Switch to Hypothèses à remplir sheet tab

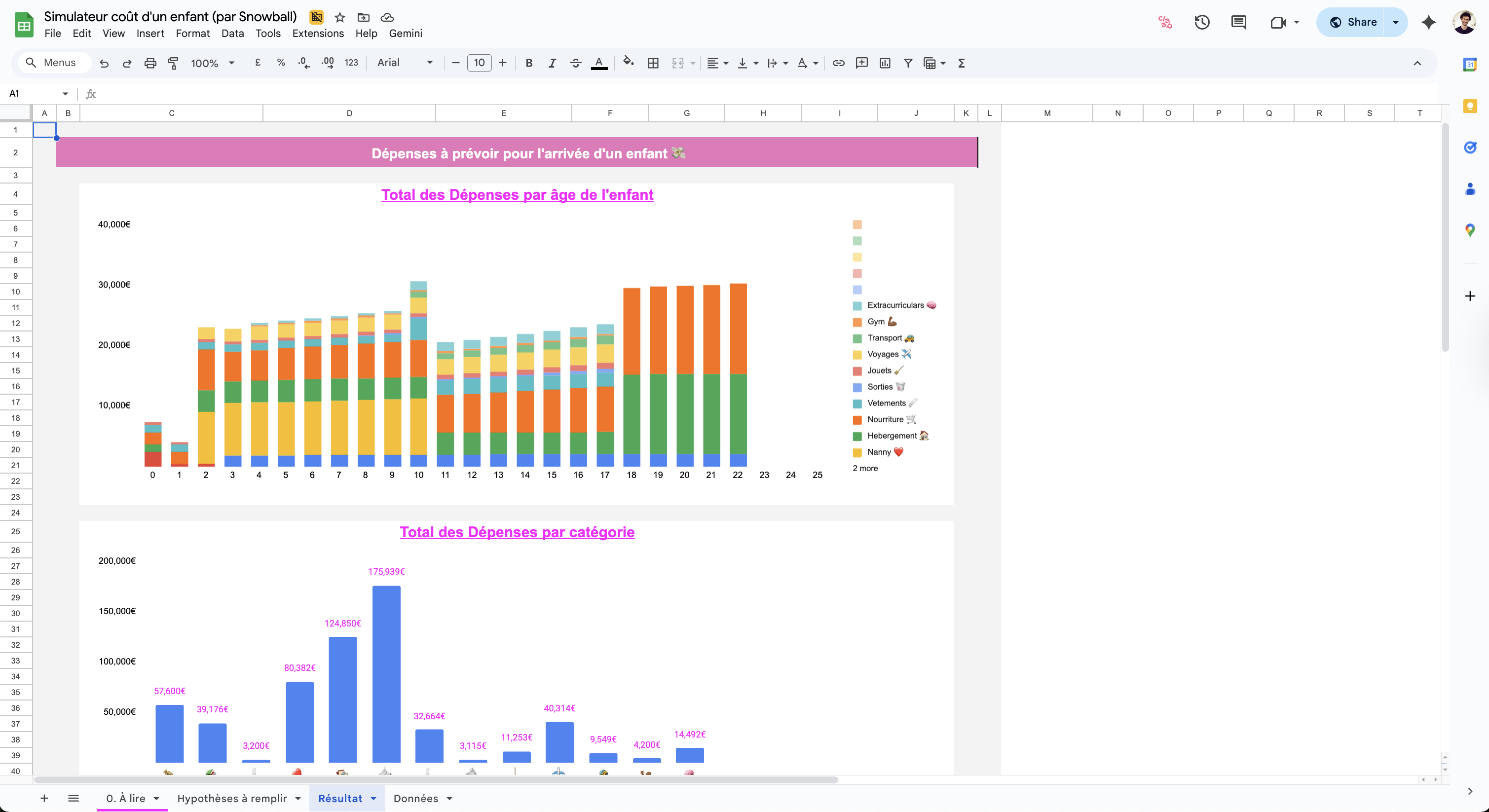click(232, 798)
